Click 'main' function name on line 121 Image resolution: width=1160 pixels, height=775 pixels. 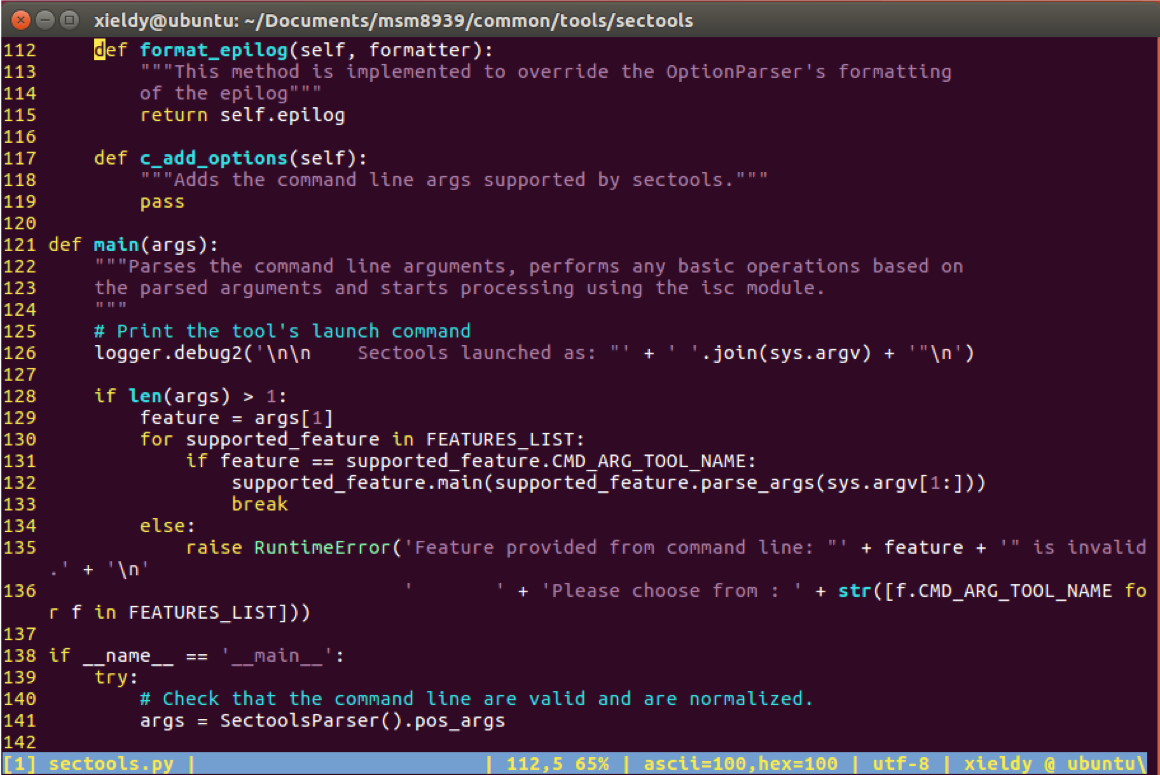pyautogui.click(x=116, y=245)
